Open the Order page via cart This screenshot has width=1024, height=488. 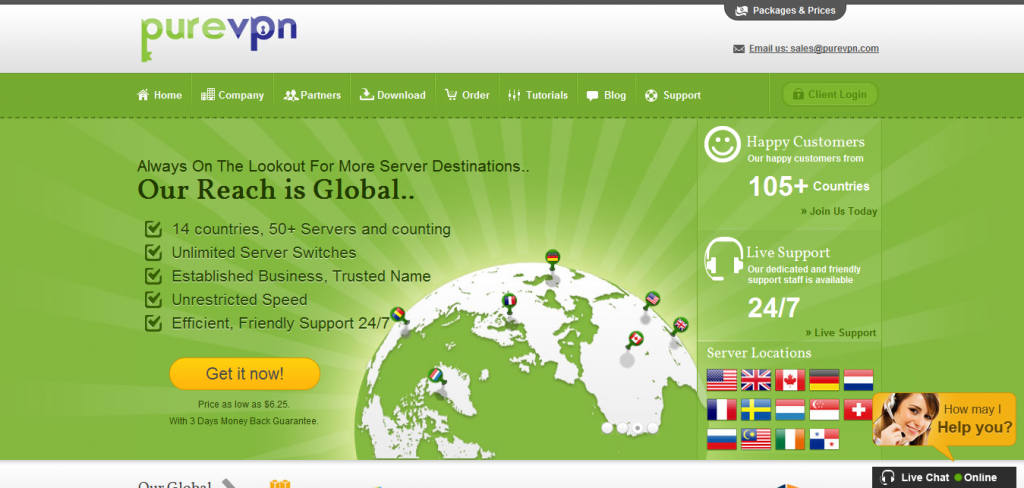(x=468, y=95)
